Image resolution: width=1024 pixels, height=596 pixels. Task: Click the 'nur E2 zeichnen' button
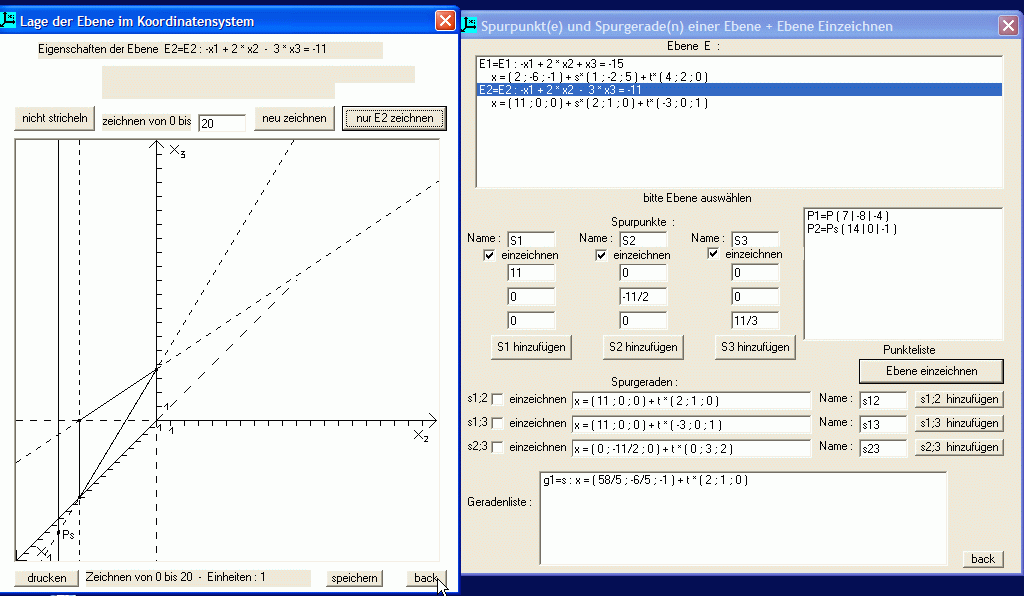394,118
